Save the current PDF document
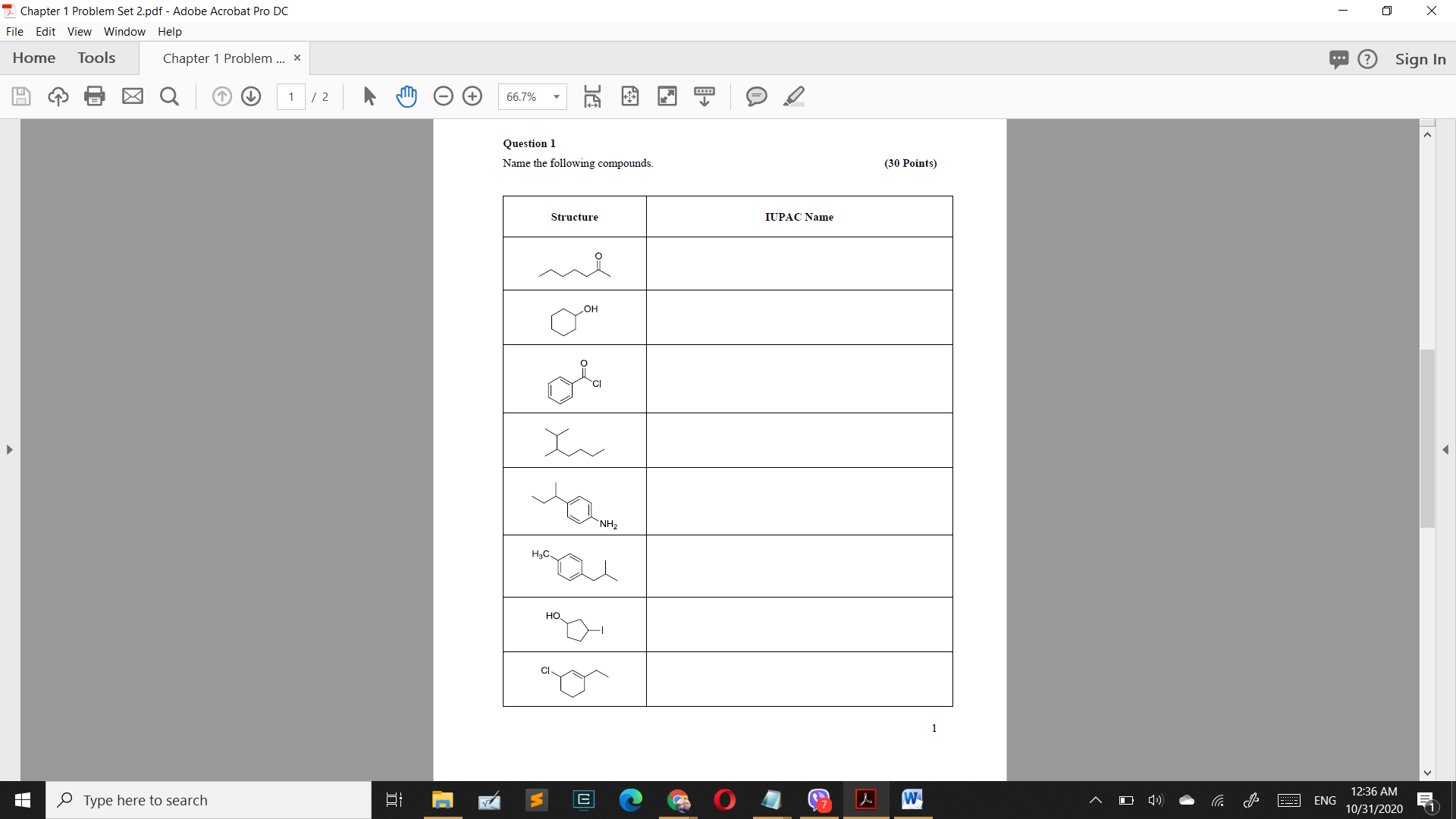 [21, 96]
